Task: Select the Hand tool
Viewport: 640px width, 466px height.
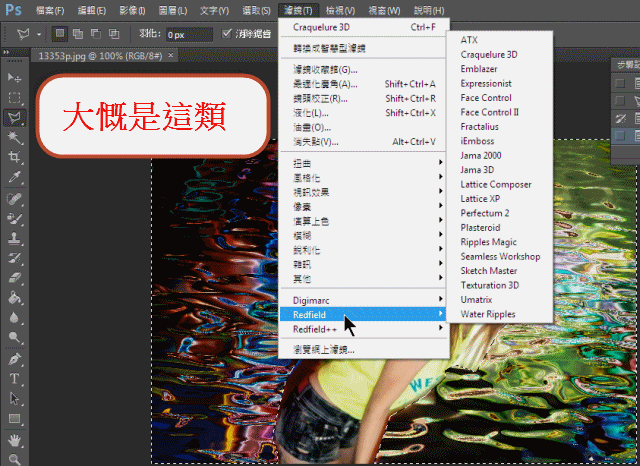Action: click(15, 439)
